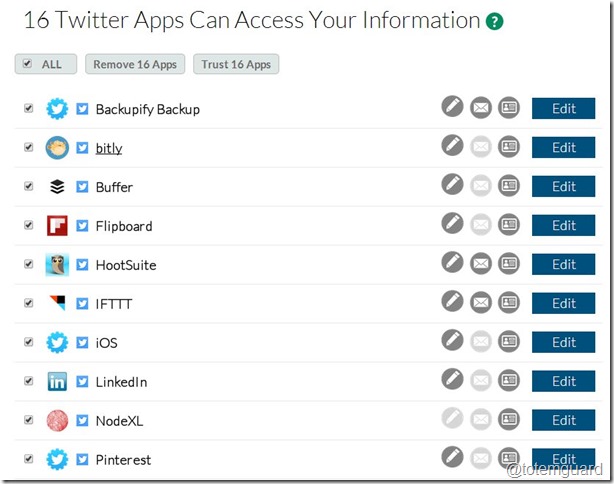Click the envelope icon in IFTTT row
Screen dimensions: 614x484
pos(481,302)
